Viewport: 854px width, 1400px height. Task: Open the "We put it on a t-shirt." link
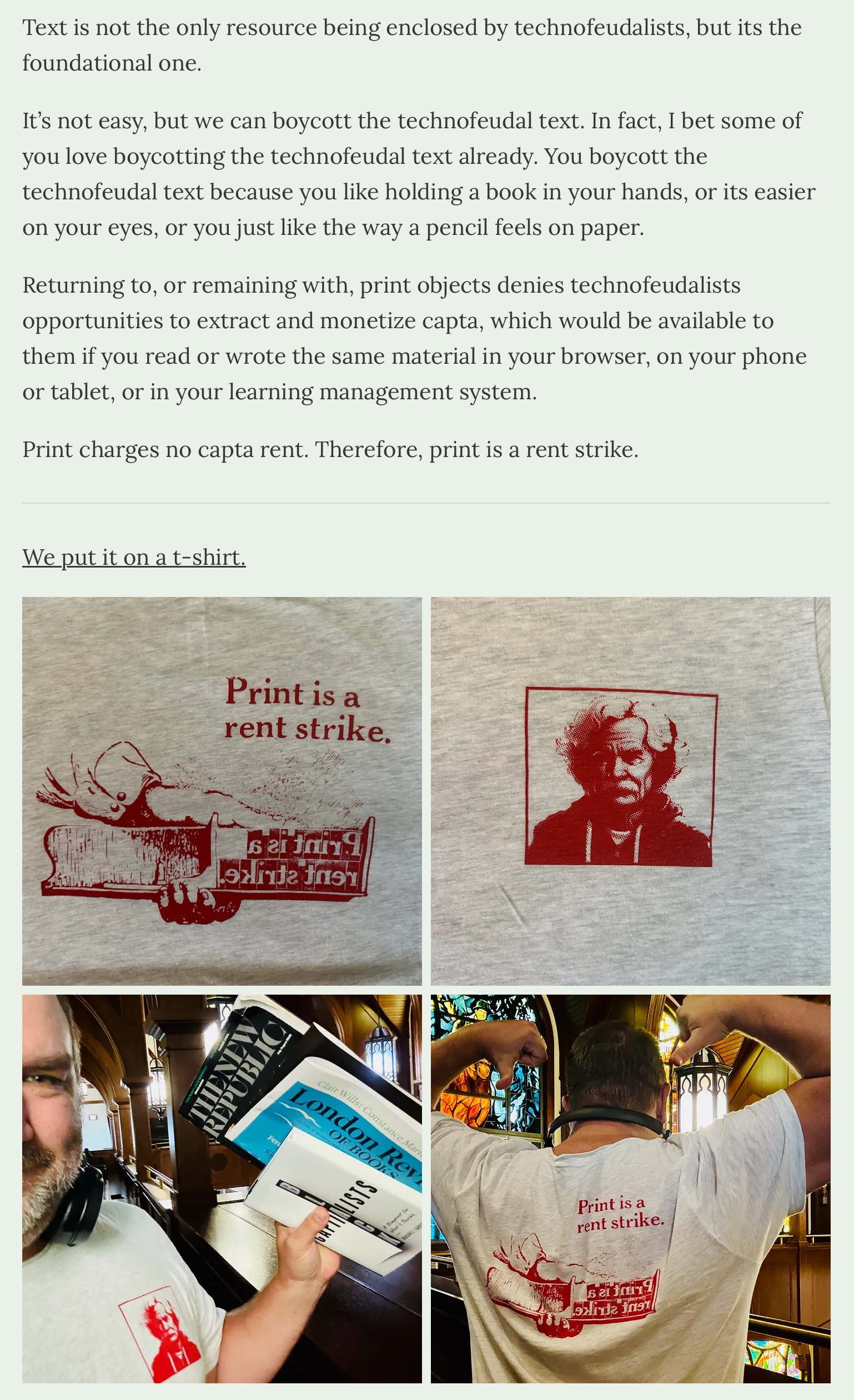pos(133,557)
